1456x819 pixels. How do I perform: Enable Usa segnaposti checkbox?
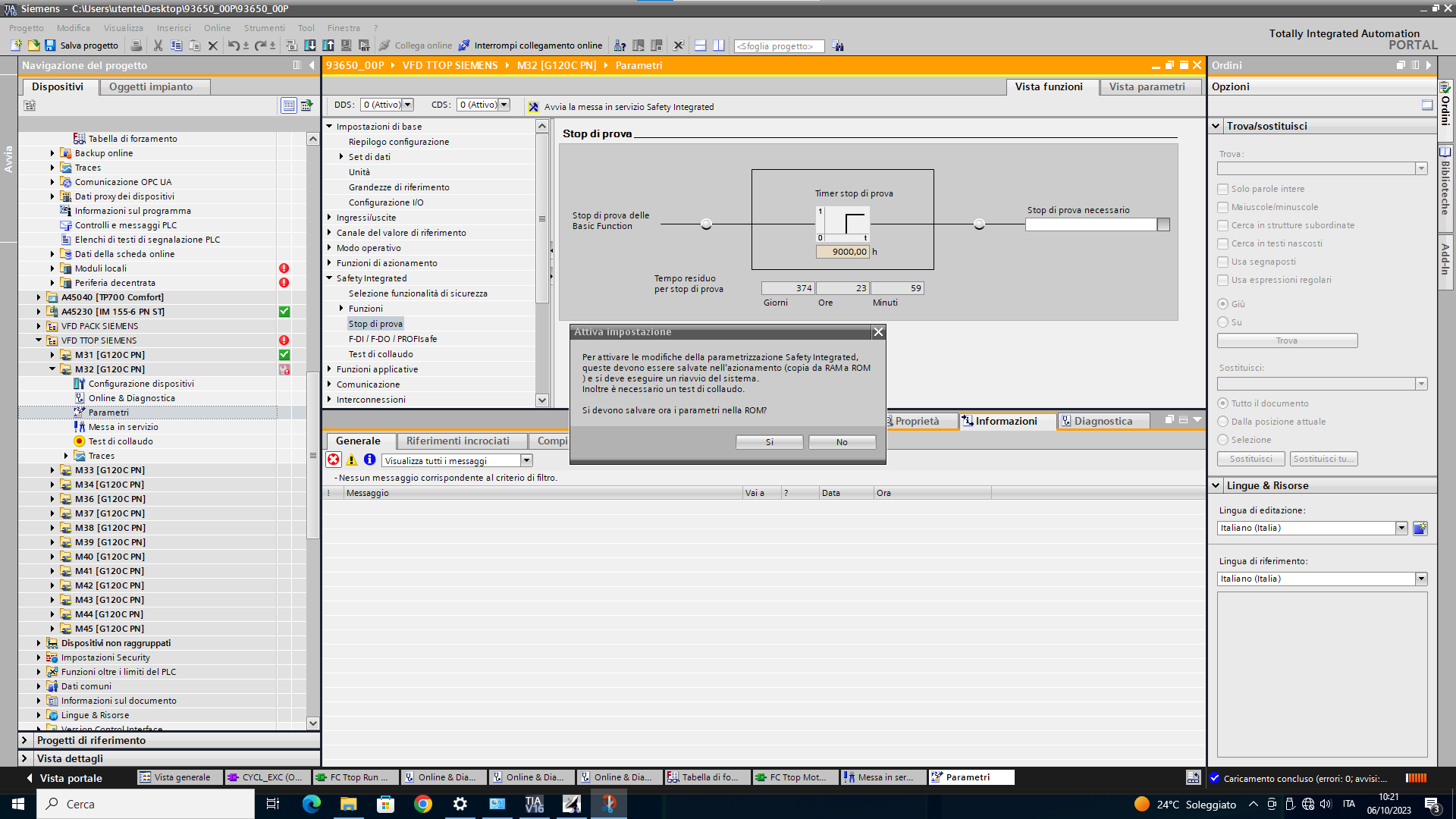tap(1222, 262)
